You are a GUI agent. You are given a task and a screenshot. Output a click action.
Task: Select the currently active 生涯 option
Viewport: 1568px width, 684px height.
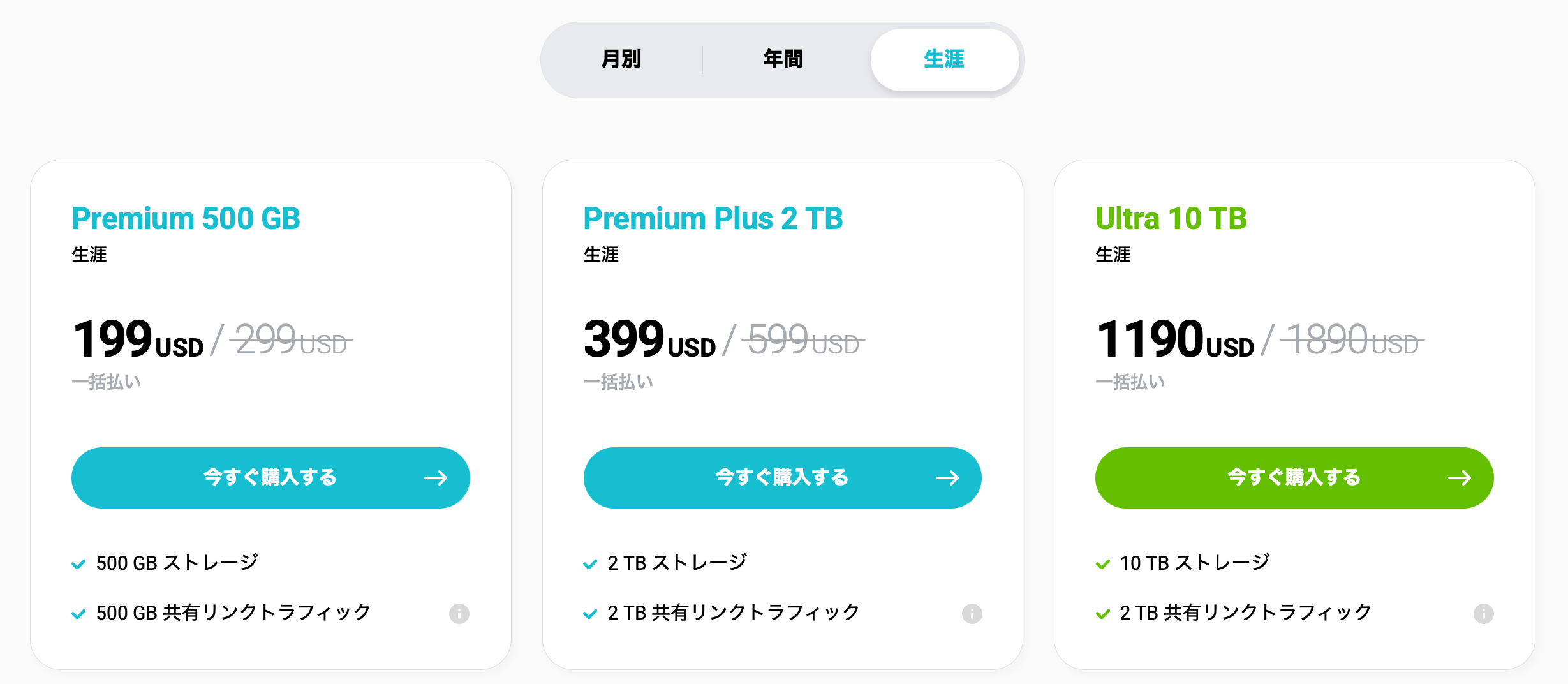(x=944, y=59)
